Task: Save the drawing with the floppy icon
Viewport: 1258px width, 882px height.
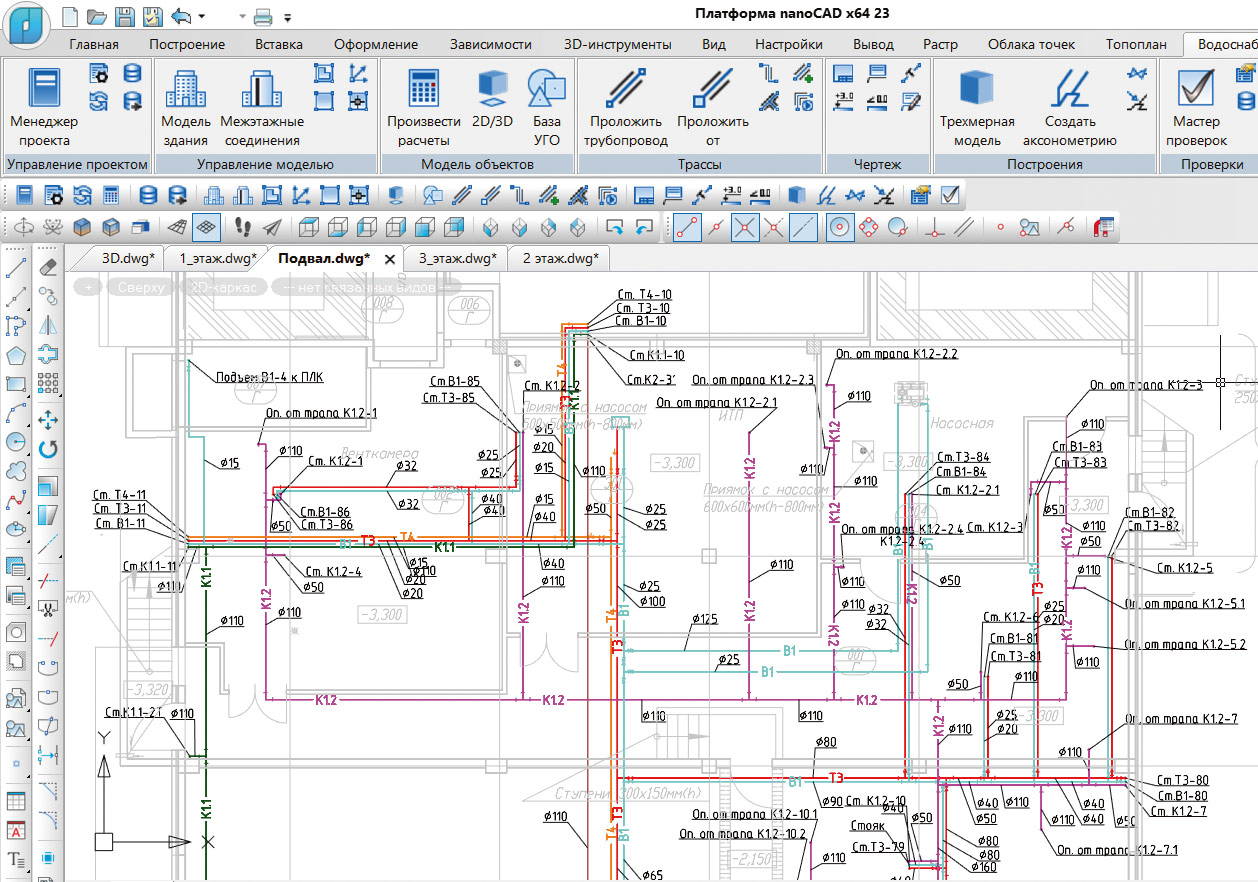Action: [x=124, y=16]
